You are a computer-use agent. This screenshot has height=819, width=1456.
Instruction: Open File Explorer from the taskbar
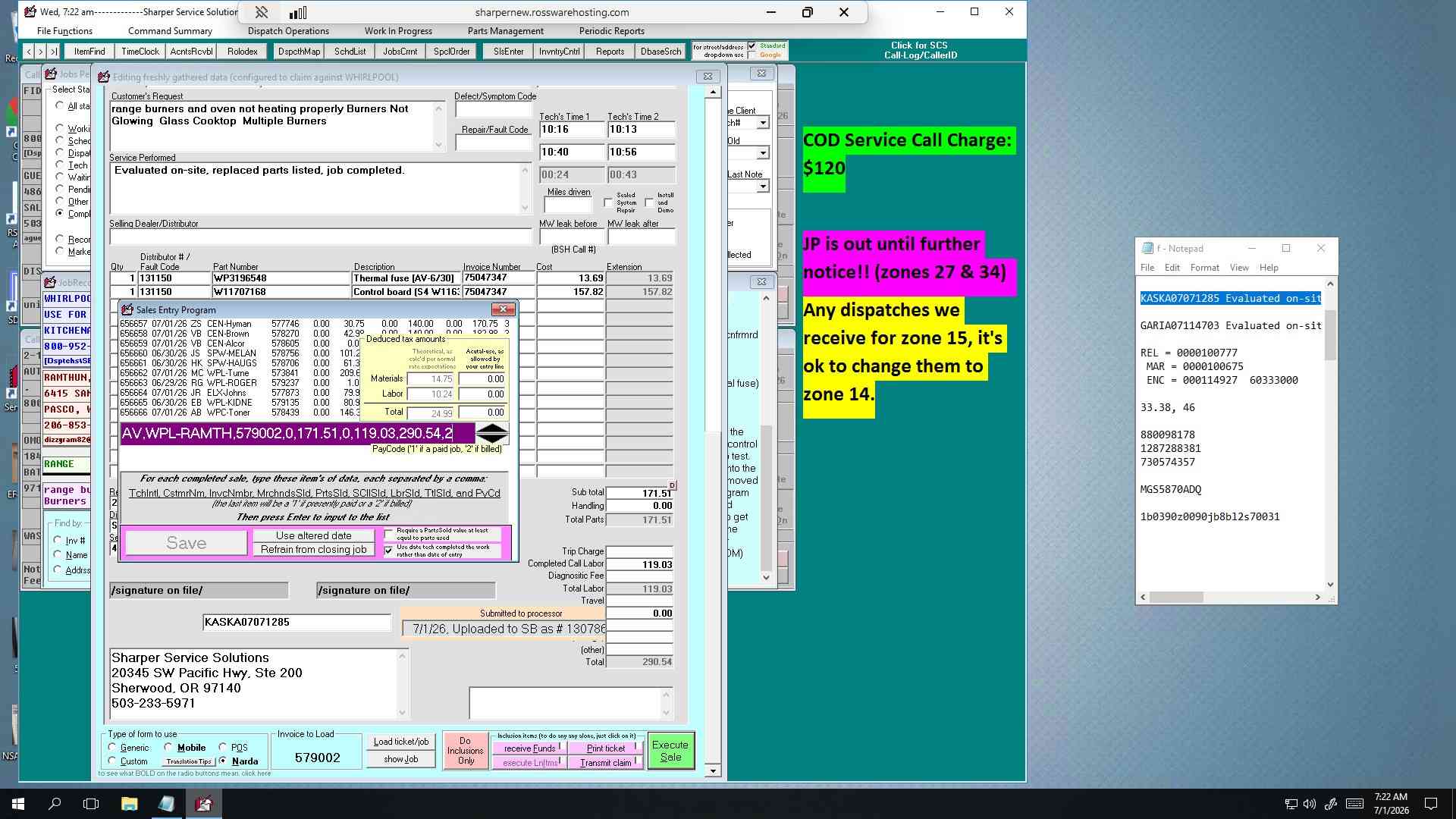click(129, 804)
